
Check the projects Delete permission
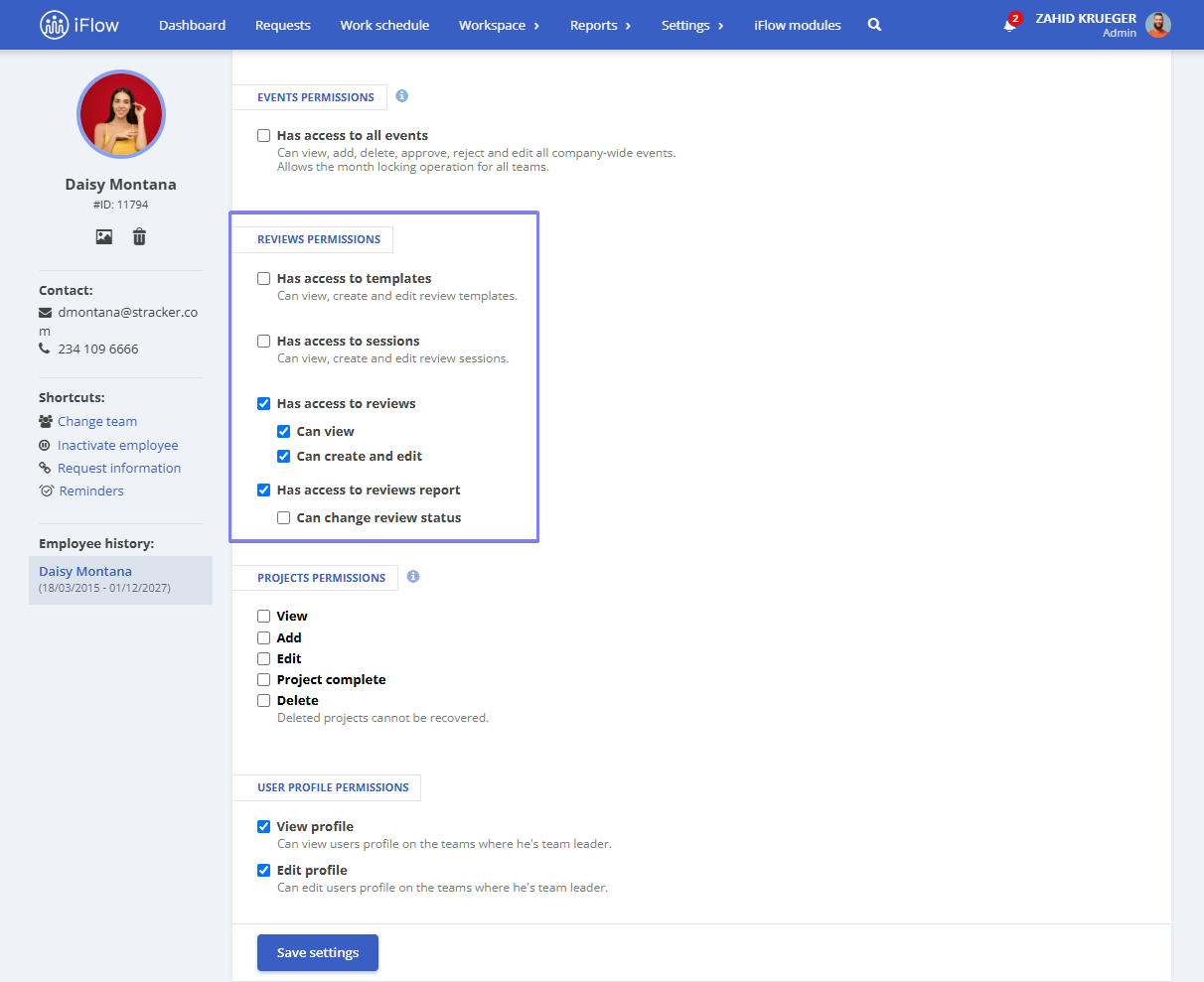click(263, 700)
